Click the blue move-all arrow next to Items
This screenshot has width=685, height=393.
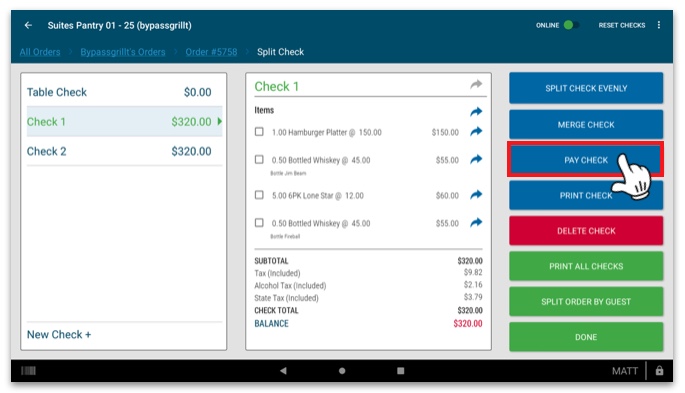(476, 111)
